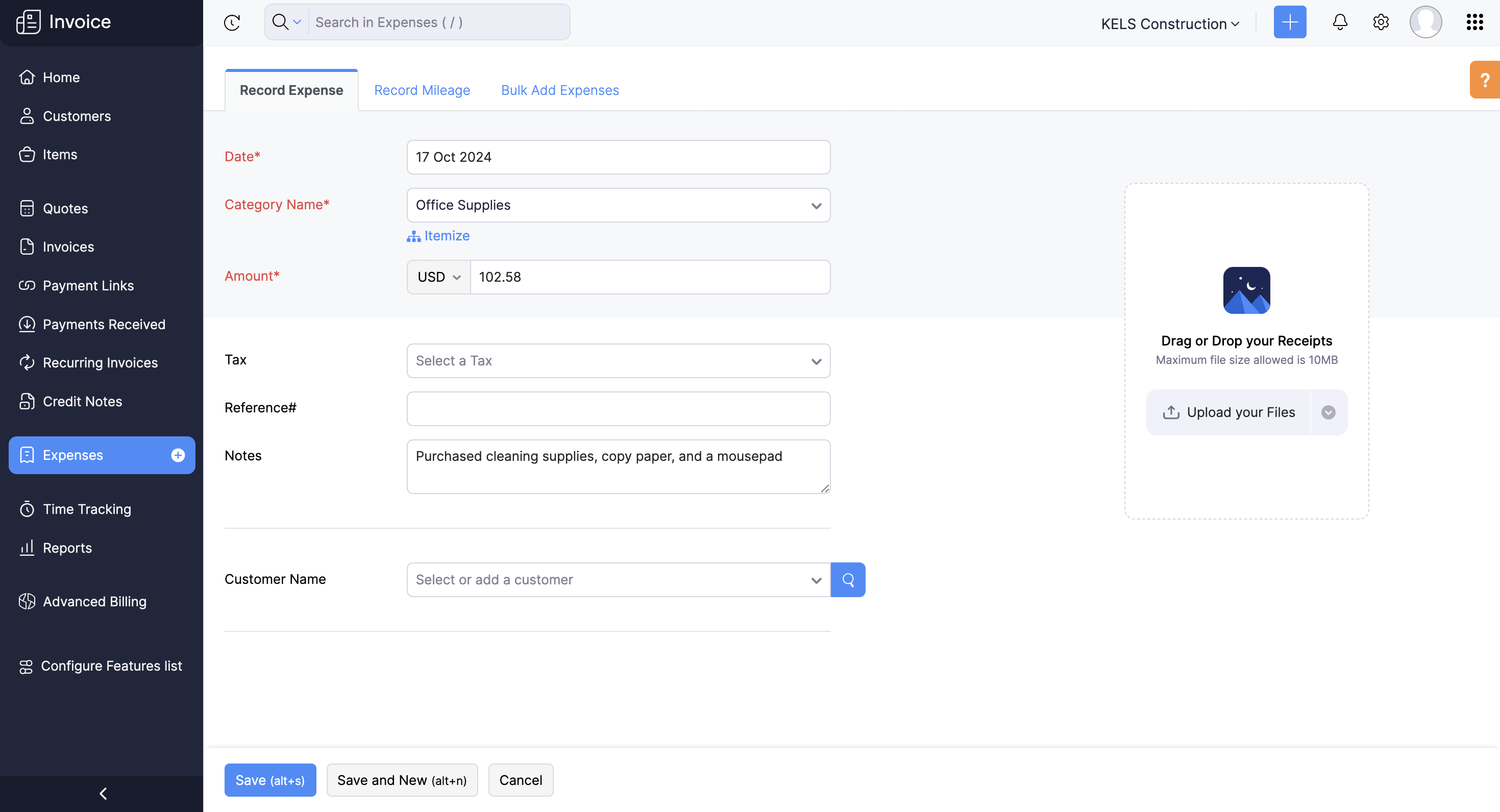Open Payments Received in sidebar
This screenshot has height=812, width=1500.
pos(102,325)
